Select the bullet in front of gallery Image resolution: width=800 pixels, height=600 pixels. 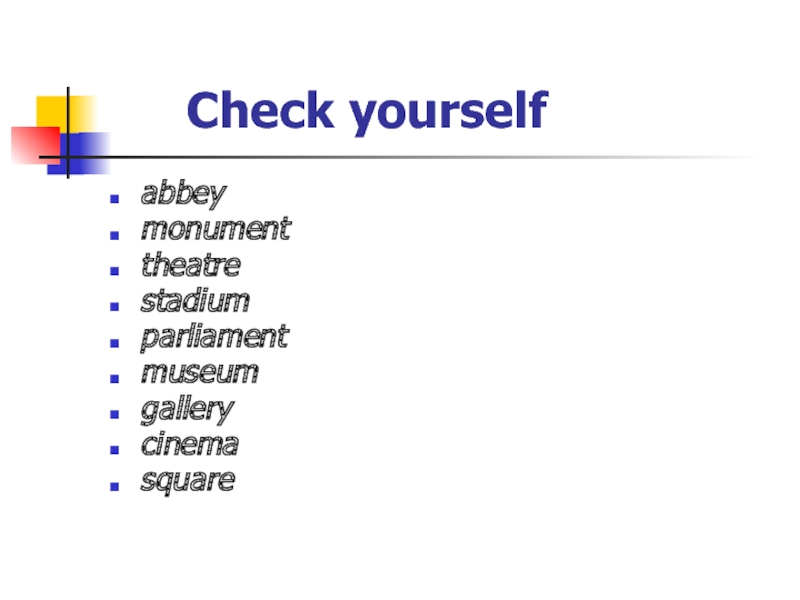[117, 412]
